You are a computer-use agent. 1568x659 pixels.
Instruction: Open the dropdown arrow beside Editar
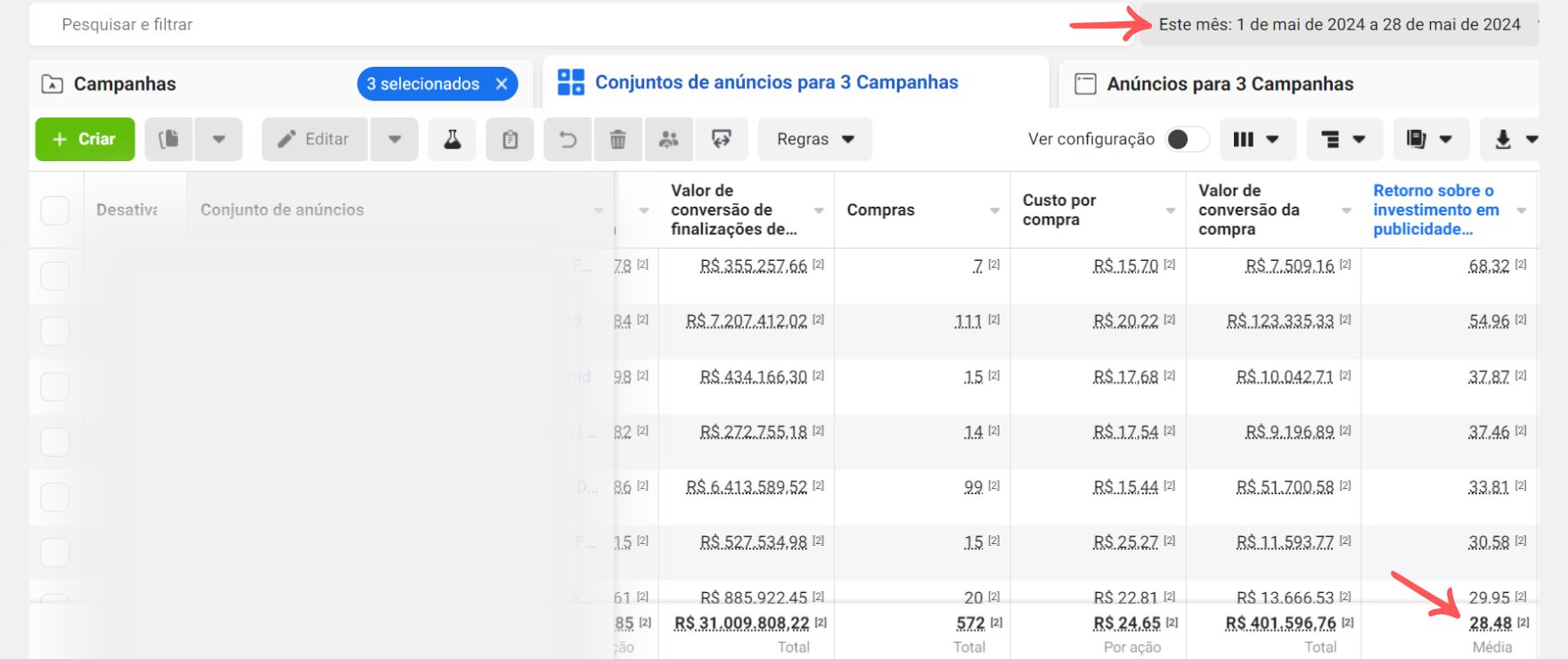pyautogui.click(x=395, y=140)
